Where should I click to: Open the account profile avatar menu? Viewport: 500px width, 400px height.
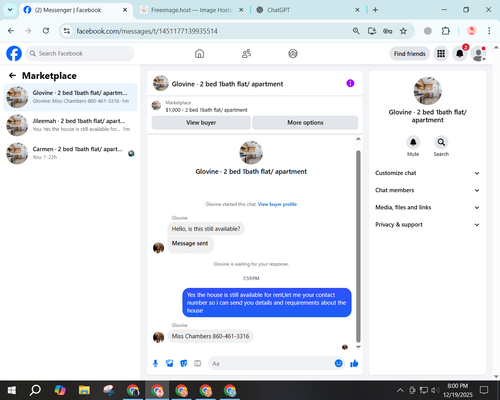(478, 53)
